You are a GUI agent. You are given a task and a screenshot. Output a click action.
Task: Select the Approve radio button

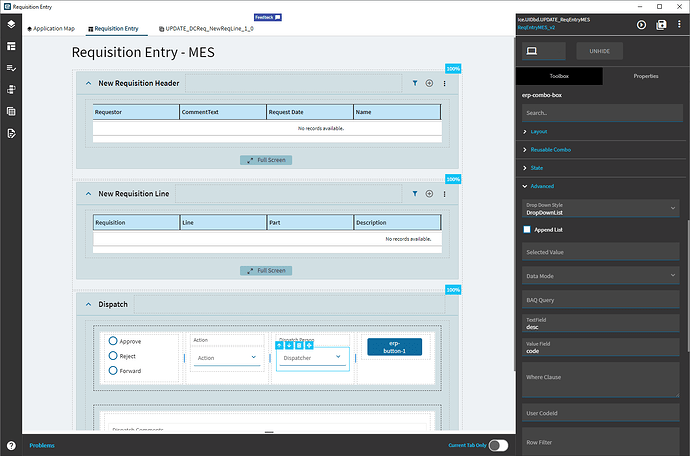pyautogui.click(x=113, y=341)
